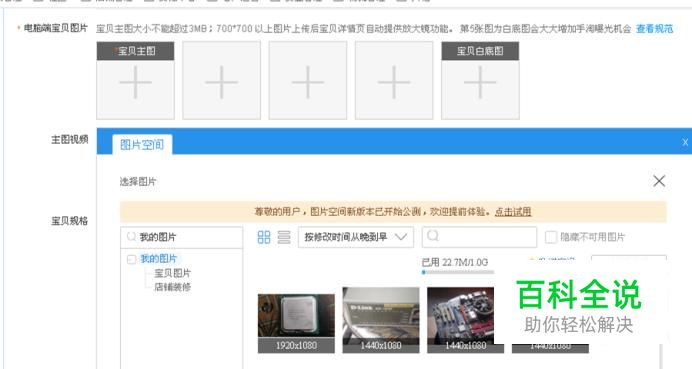Open the sort dropdown 按修改时间从晚到早
The height and width of the screenshot is (369, 692).
(x=356, y=237)
